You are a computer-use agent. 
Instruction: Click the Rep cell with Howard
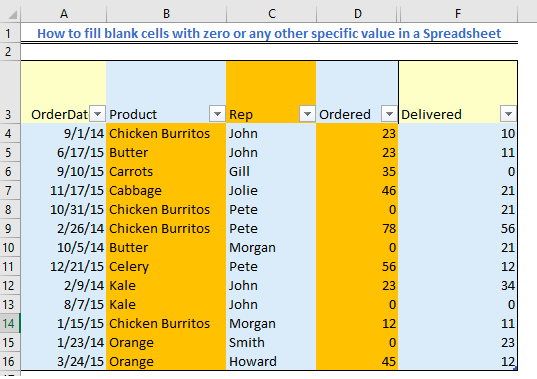[x=271, y=361]
